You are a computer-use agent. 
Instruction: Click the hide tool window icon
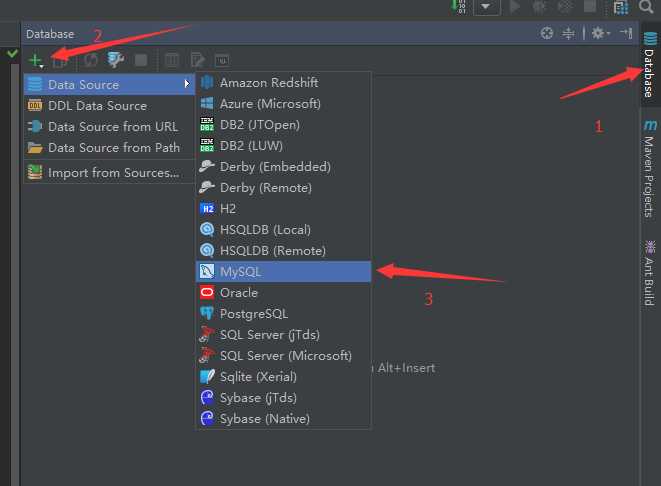626,33
